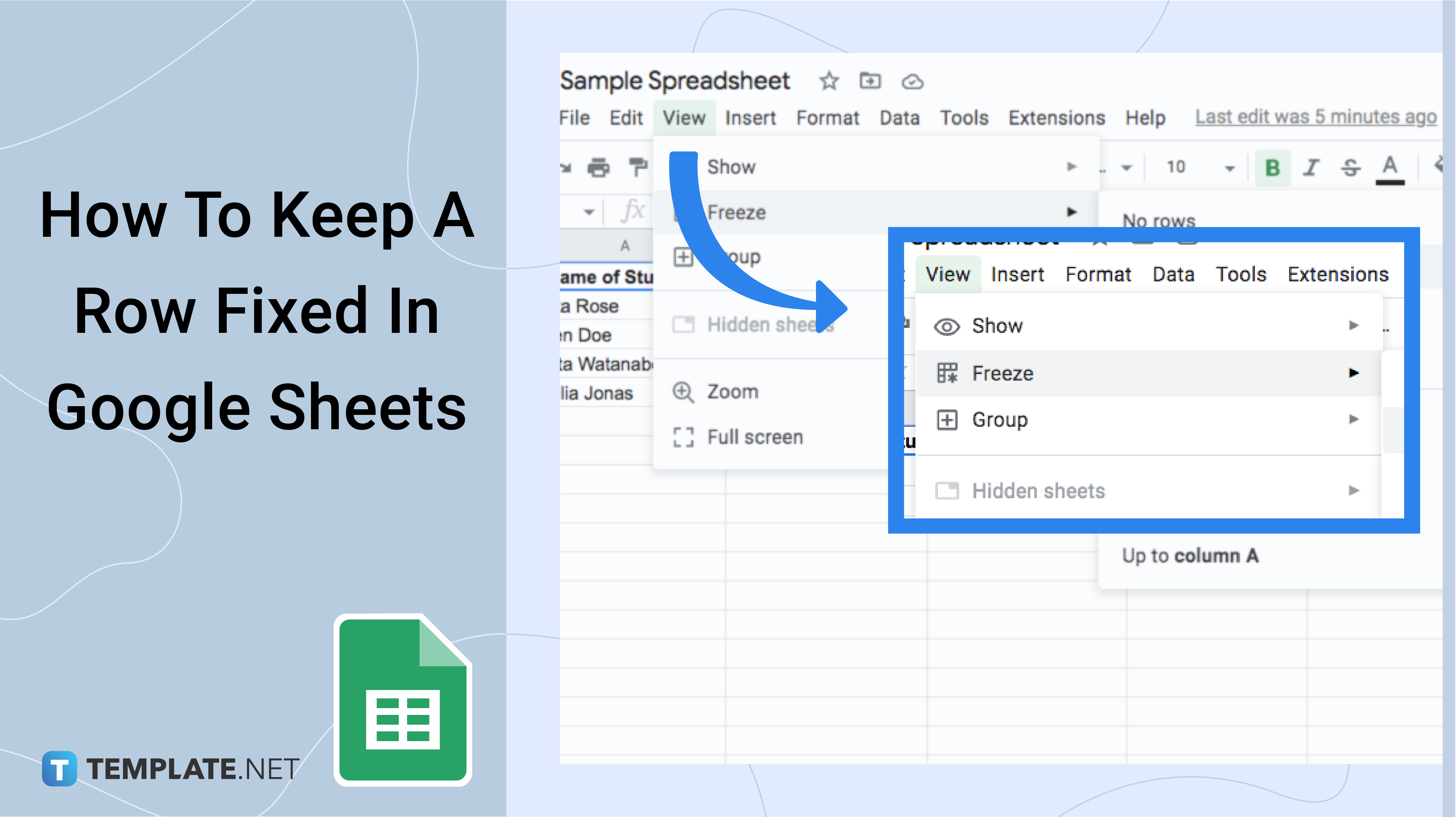Select the Paint format tool
Screen dimensions: 1456x817
pyautogui.click(x=638, y=167)
